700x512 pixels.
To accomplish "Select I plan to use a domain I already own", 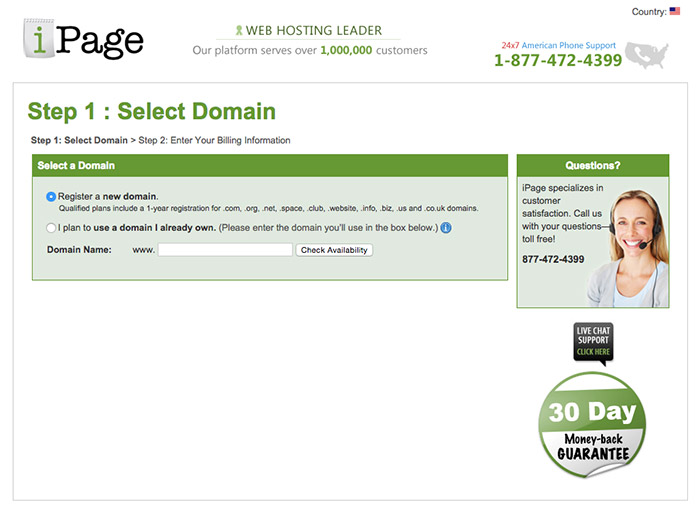I will click(51, 228).
